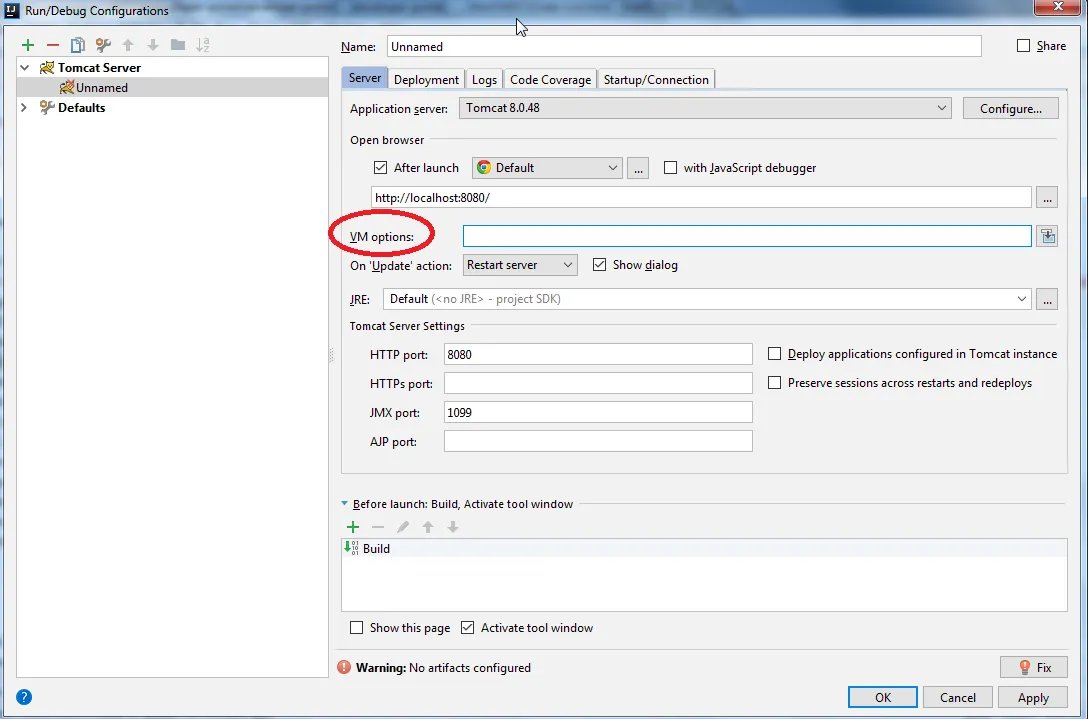Open Edit Defaults via the wrench icon
This screenshot has width=1088, height=719.
(x=103, y=45)
